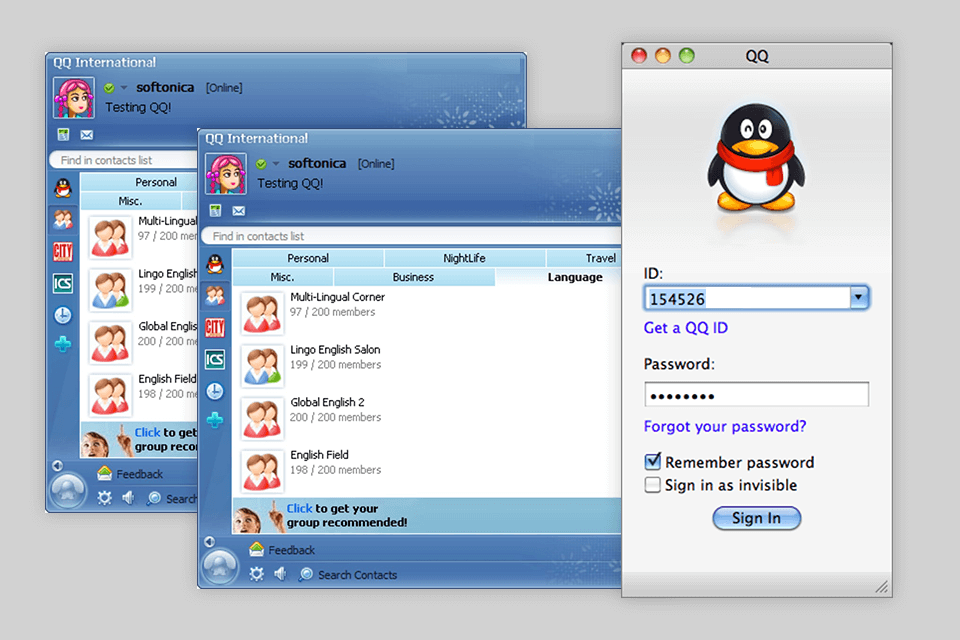Image resolution: width=960 pixels, height=640 pixels.
Task: Click the blue plus add icon in front sidebar
Action: coord(215,420)
